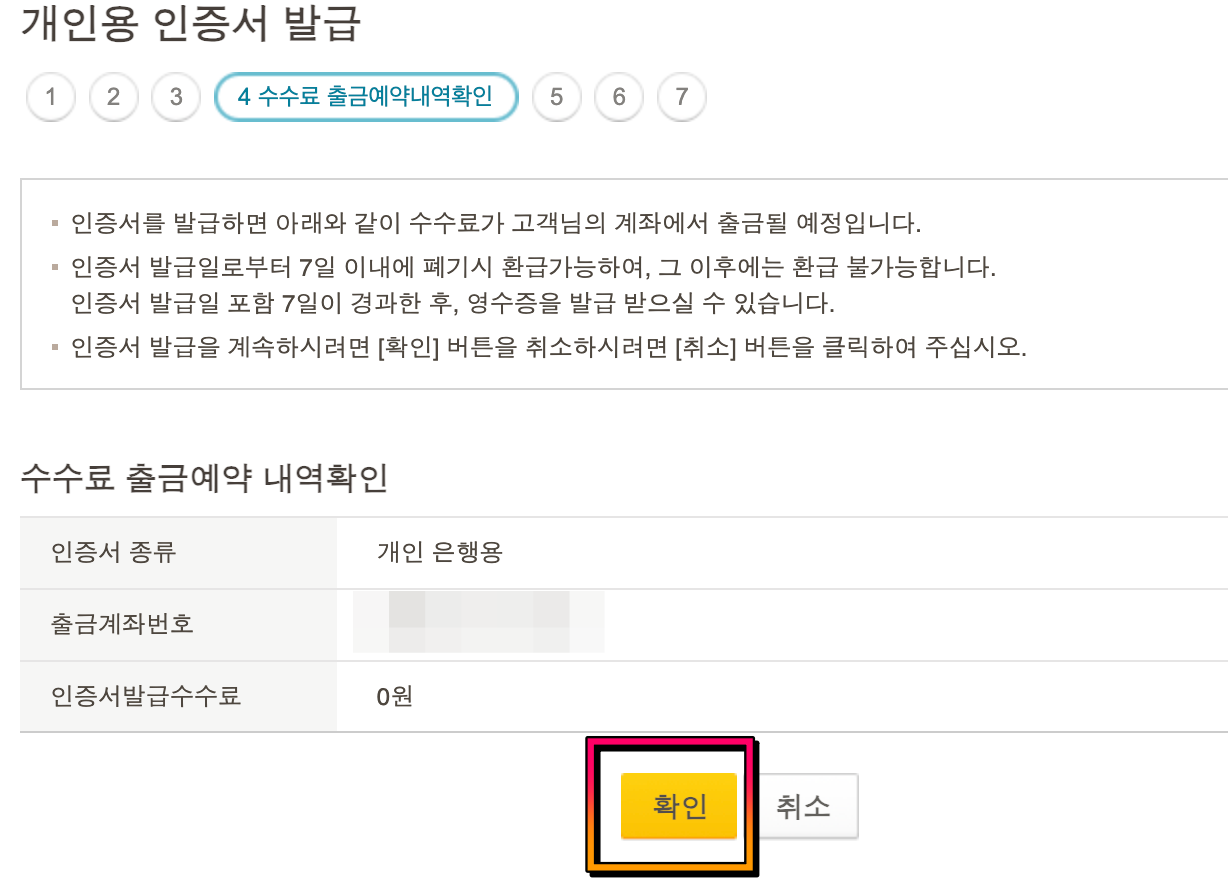Select step 6 circle indicator
The height and width of the screenshot is (894, 1228).
tap(618, 97)
